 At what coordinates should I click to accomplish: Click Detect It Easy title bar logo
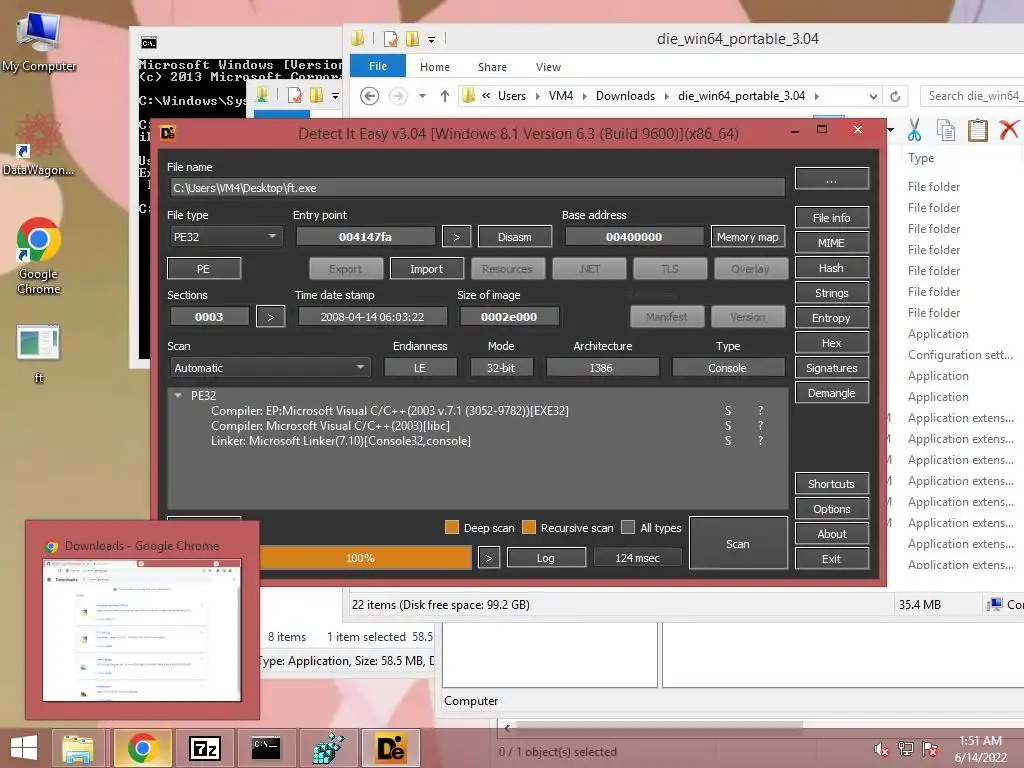(168, 133)
